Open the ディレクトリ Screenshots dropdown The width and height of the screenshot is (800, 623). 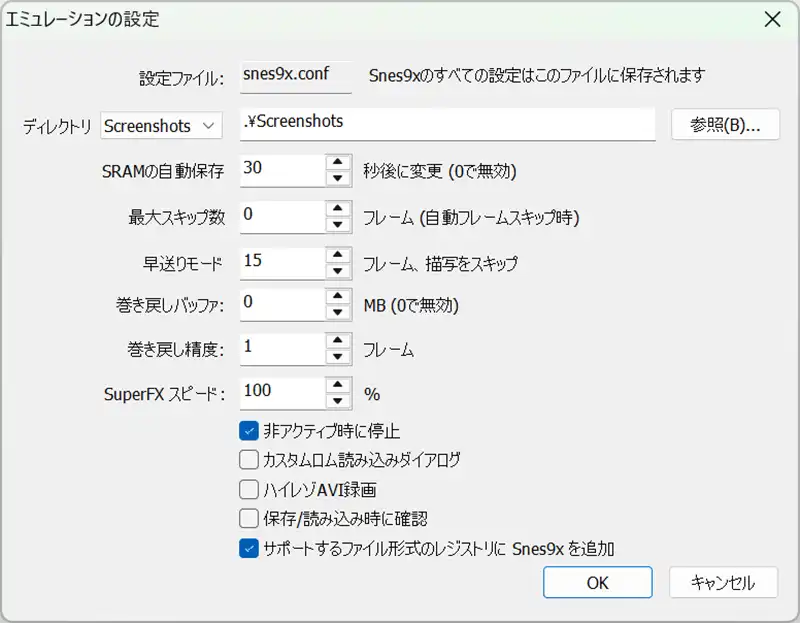pyautogui.click(x=162, y=125)
